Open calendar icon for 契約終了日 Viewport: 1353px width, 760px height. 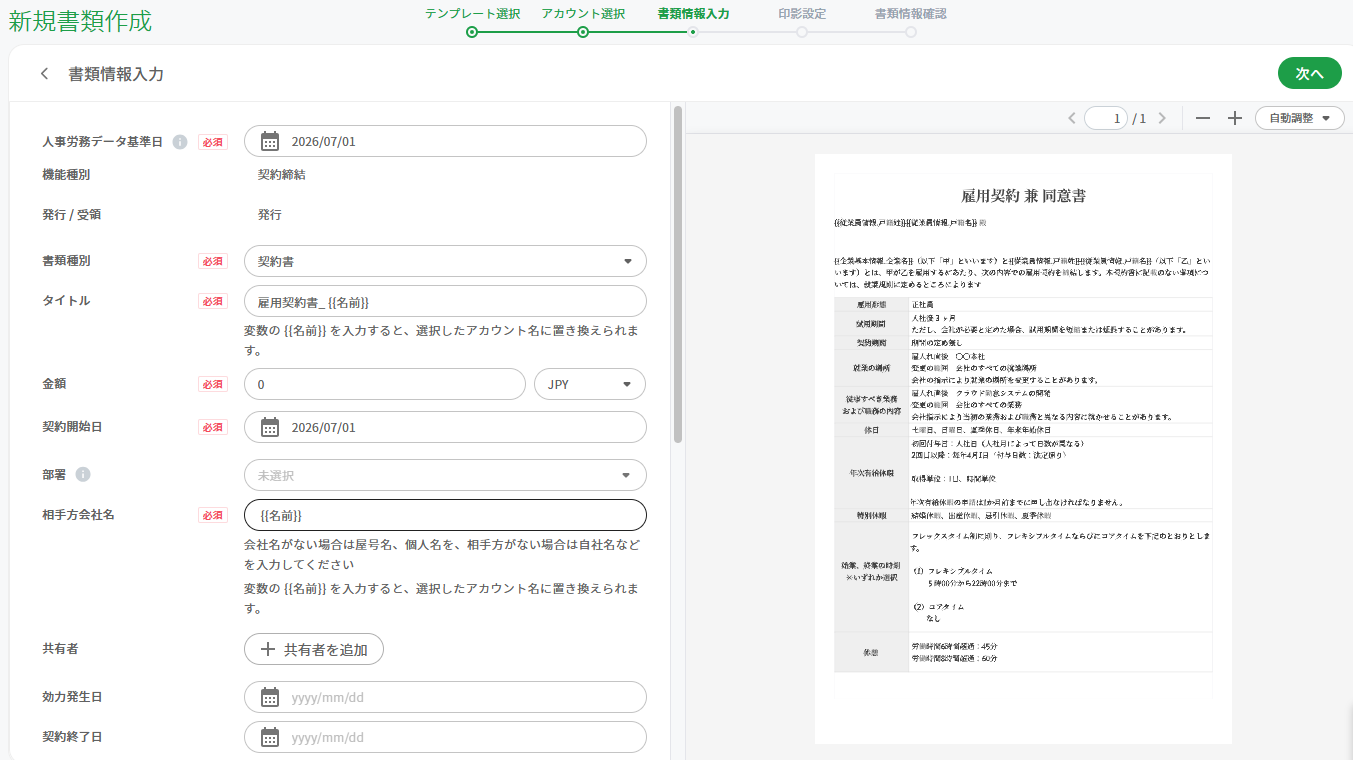click(x=270, y=737)
